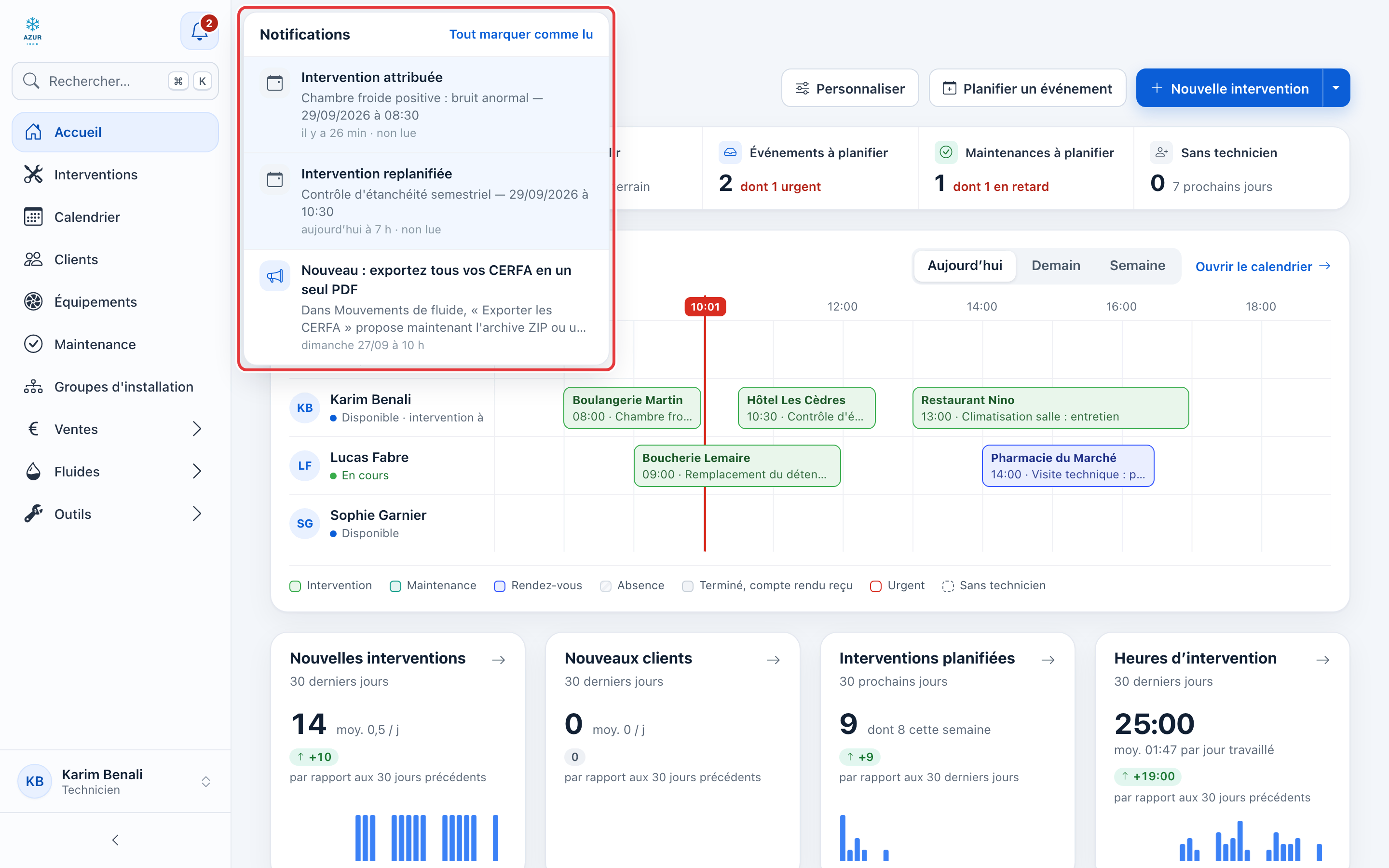The image size is (1389, 868).
Task: Click the '7 prochains jours' text
Action: pos(1222,187)
